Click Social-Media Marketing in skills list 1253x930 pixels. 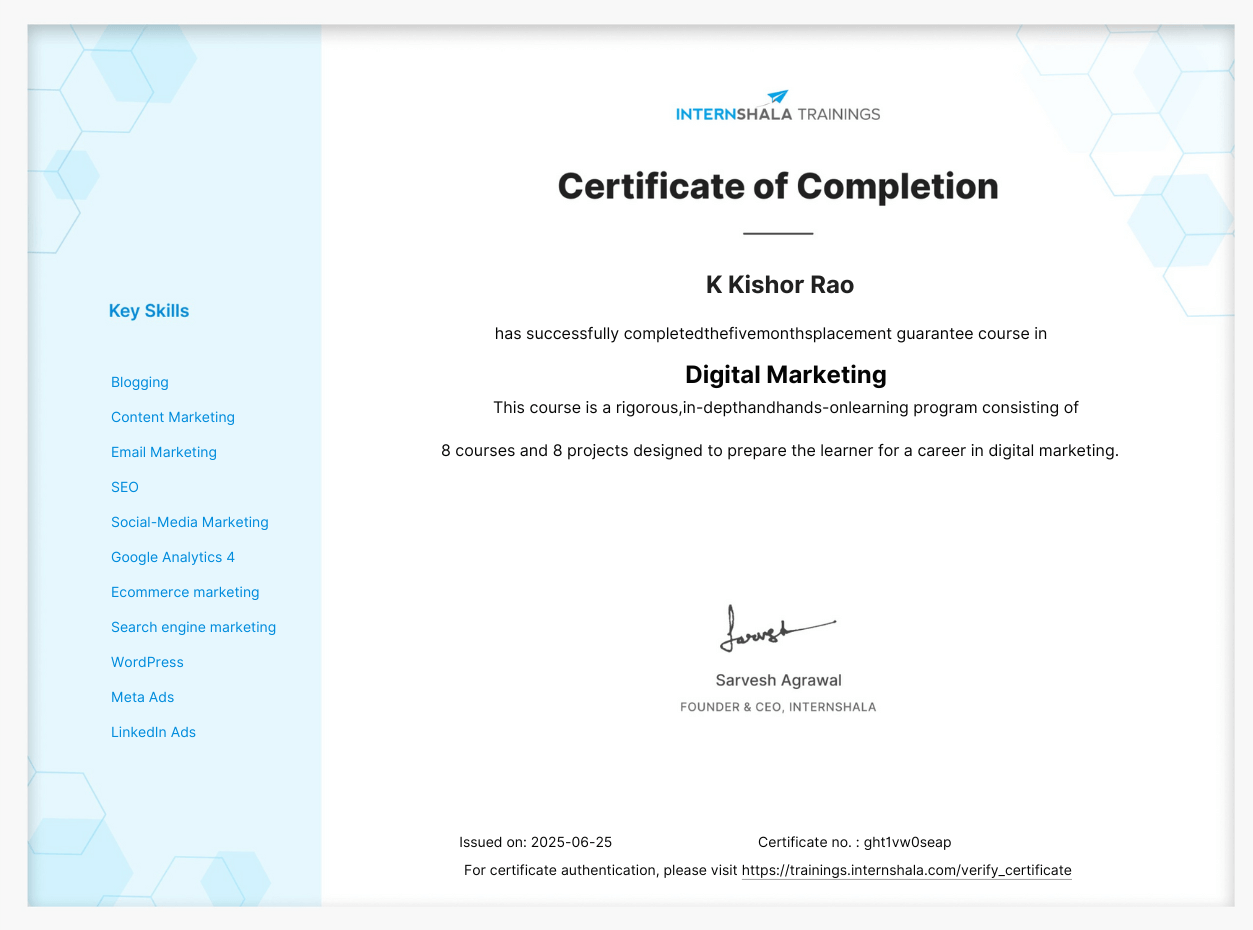point(190,522)
